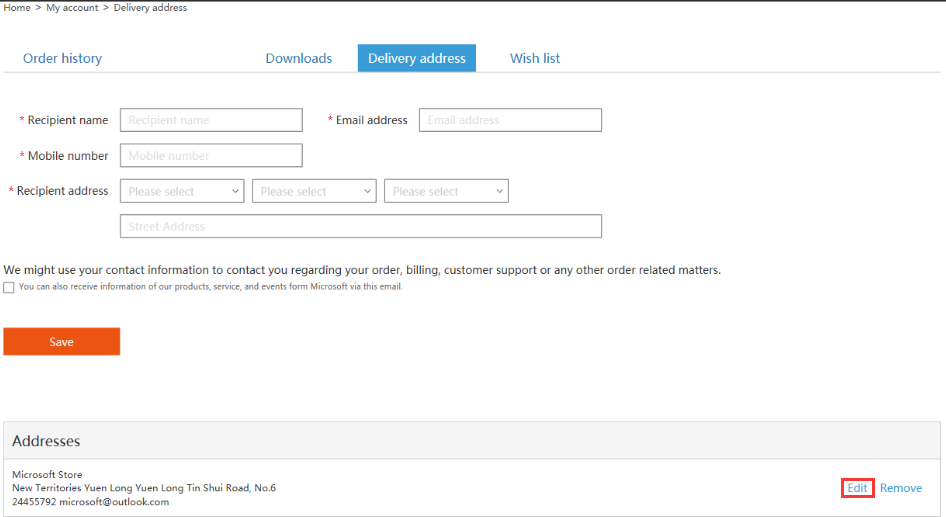Expand the first Recipient address dropdown
The height and width of the screenshot is (517, 946).
pyautogui.click(x=182, y=191)
